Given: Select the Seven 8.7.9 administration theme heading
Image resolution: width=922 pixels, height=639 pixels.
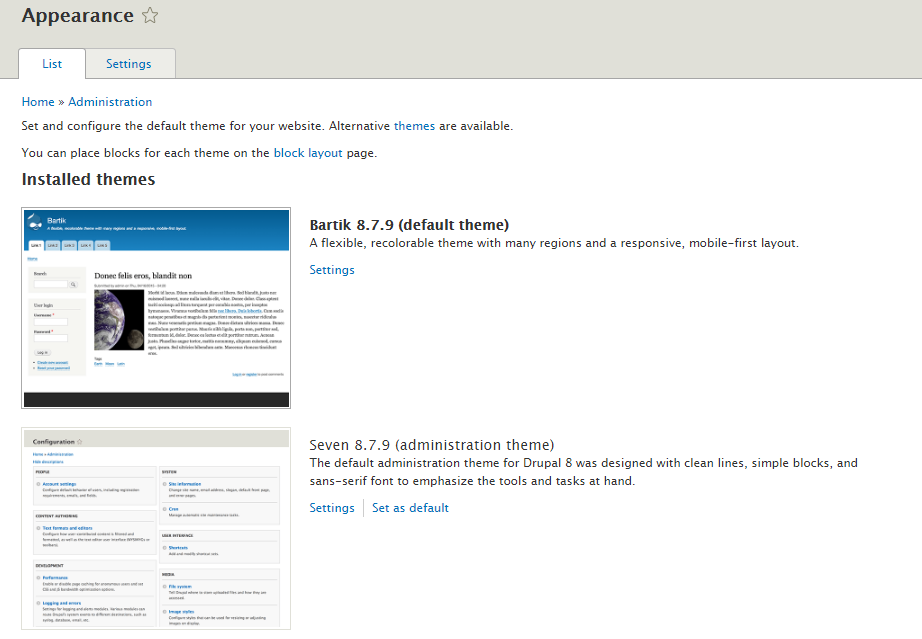Looking at the screenshot, I should [x=432, y=444].
